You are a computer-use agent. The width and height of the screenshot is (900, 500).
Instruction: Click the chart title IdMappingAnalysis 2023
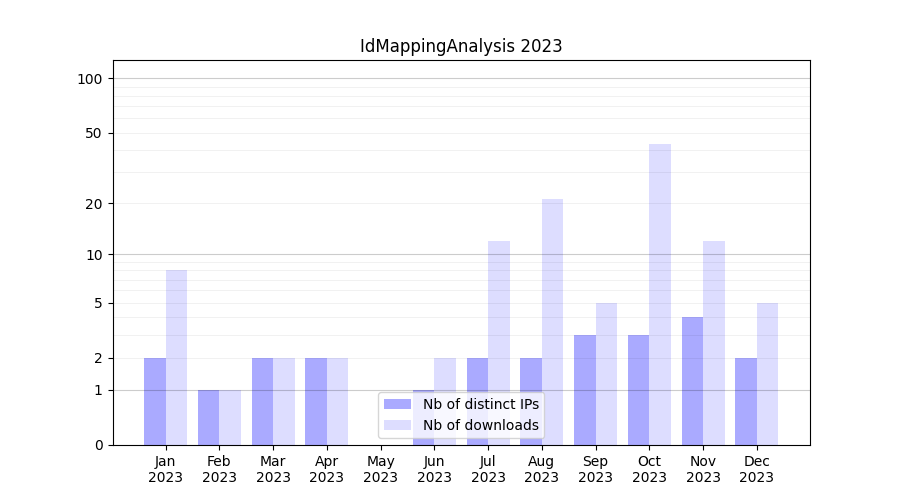[x=461, y=46]
